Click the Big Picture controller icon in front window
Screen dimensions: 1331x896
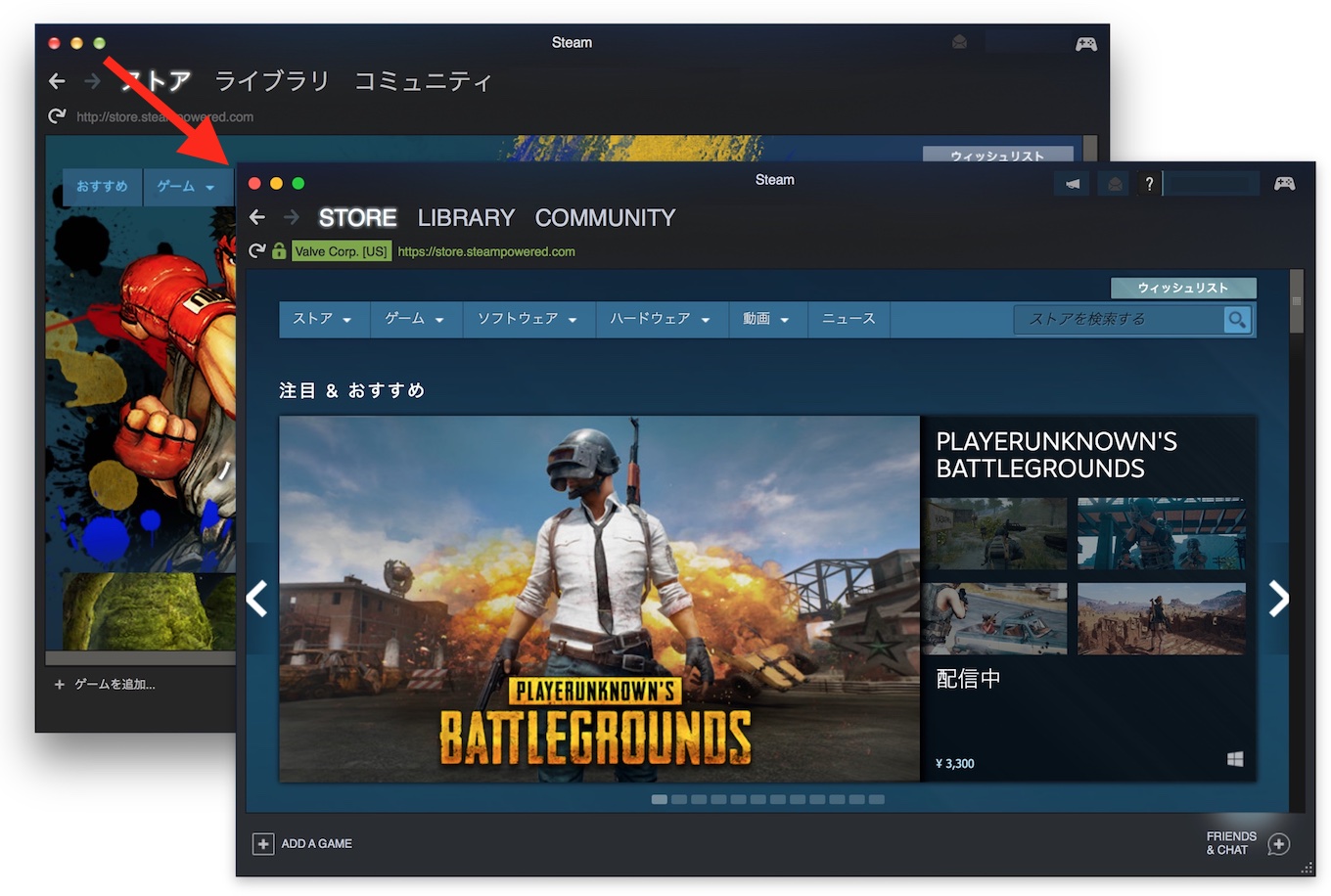point(1284,184)
